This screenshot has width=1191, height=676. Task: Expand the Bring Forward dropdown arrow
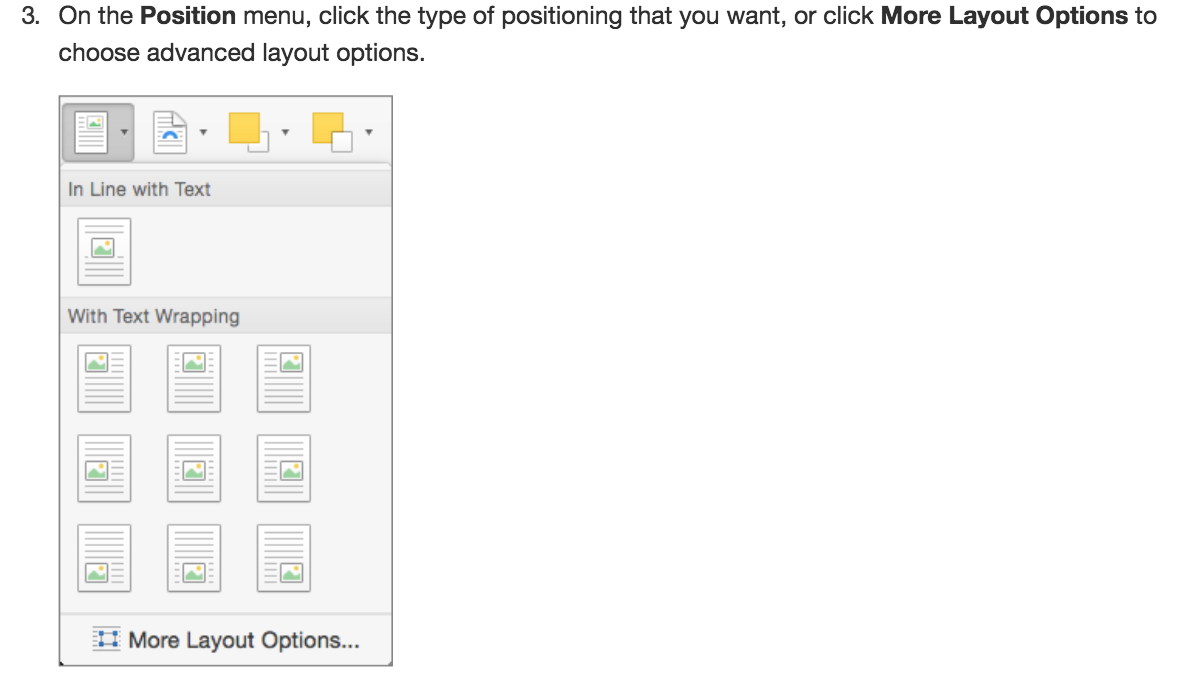click(x=285, y=132)
